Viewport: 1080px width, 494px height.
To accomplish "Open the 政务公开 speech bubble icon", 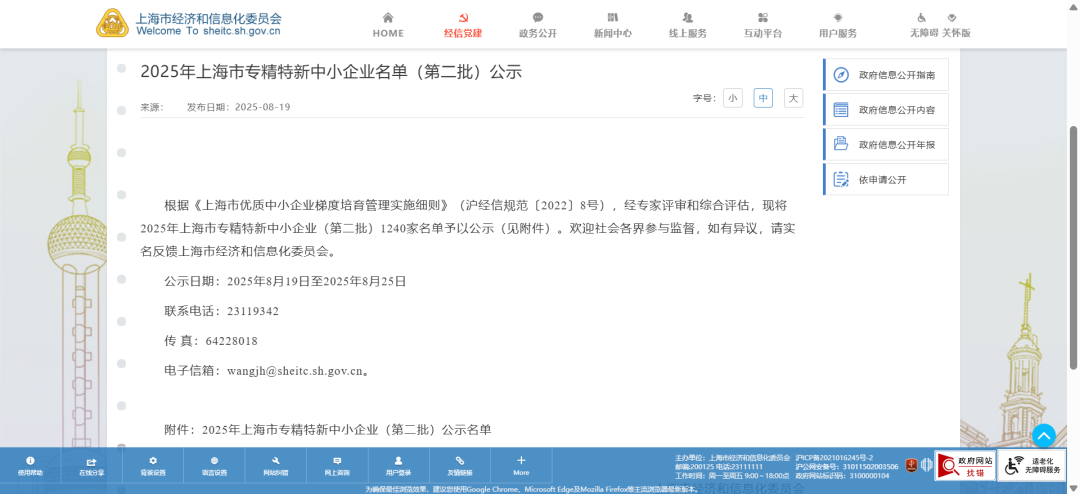I will coord(538,18).
